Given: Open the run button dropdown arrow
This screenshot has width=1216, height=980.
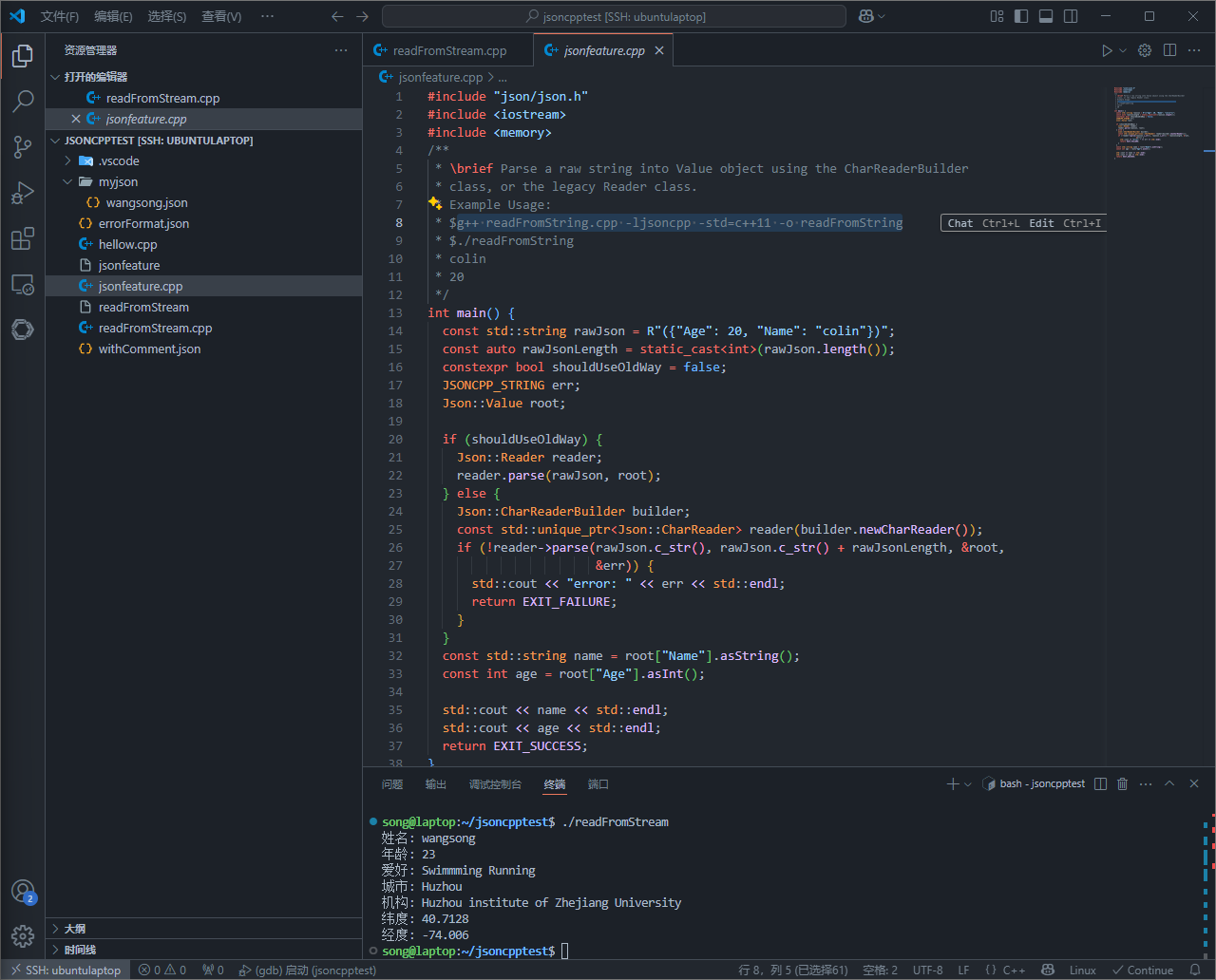Looking at the screenshot, I should point(1123,50).
